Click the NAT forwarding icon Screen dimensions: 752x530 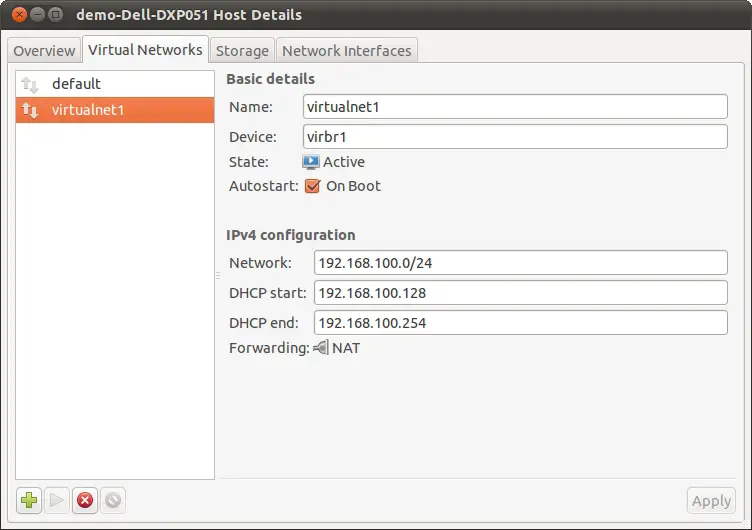pyautogui.click(x=320, y=348)
